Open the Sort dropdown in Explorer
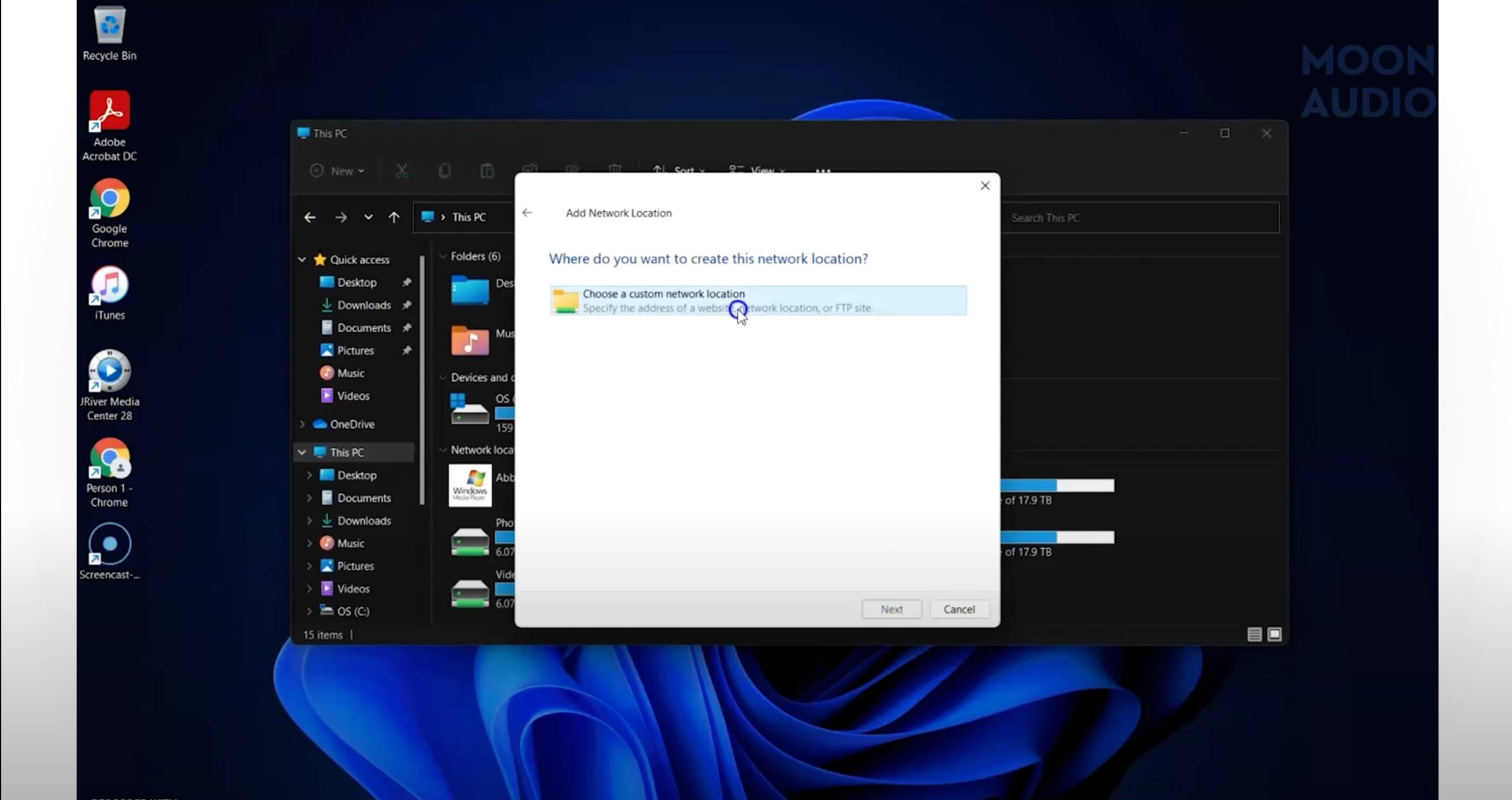1512x800 pixels. pyautogui.click(x=678, y=170)
